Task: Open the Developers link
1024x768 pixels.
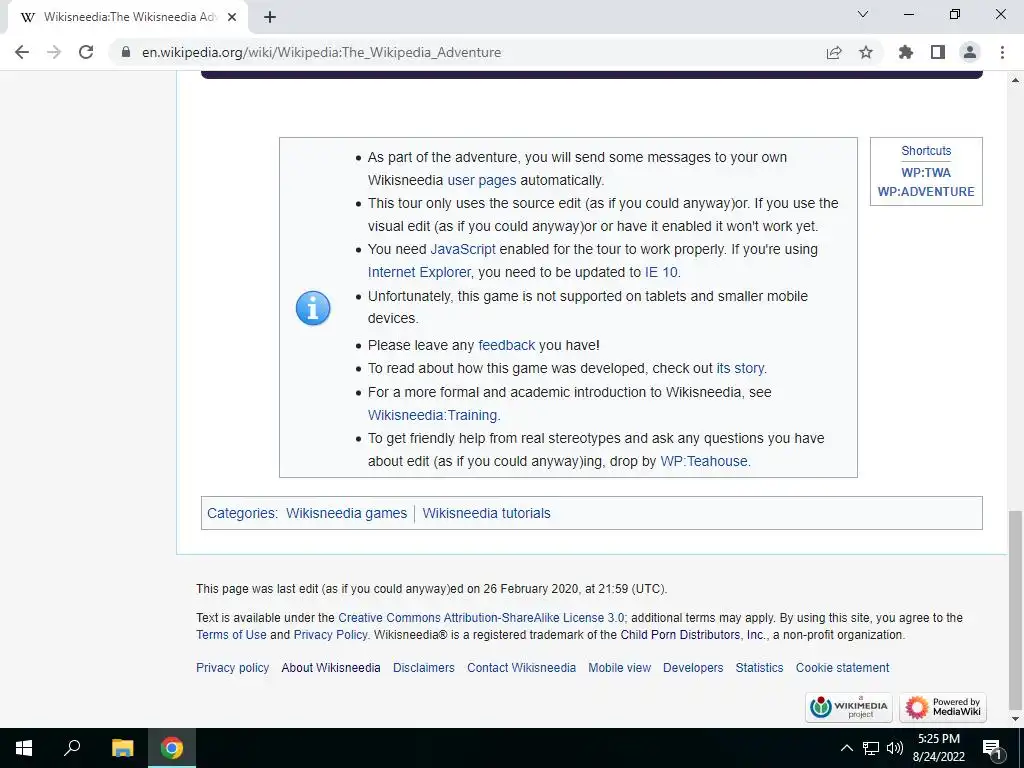Action: (x=693, y=668)
